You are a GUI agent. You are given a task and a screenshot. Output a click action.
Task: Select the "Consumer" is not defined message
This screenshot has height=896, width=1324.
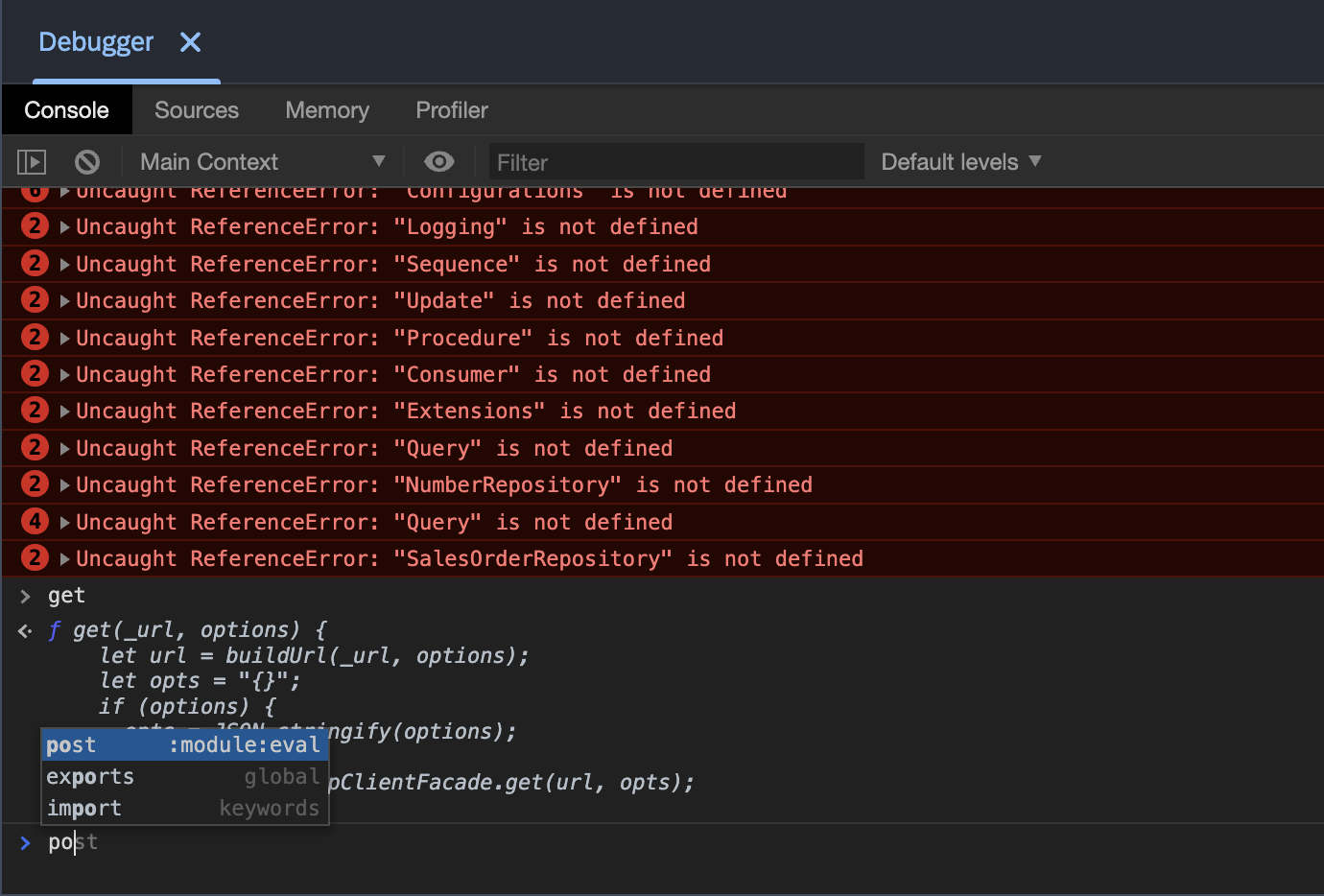(x=393, y=375)
